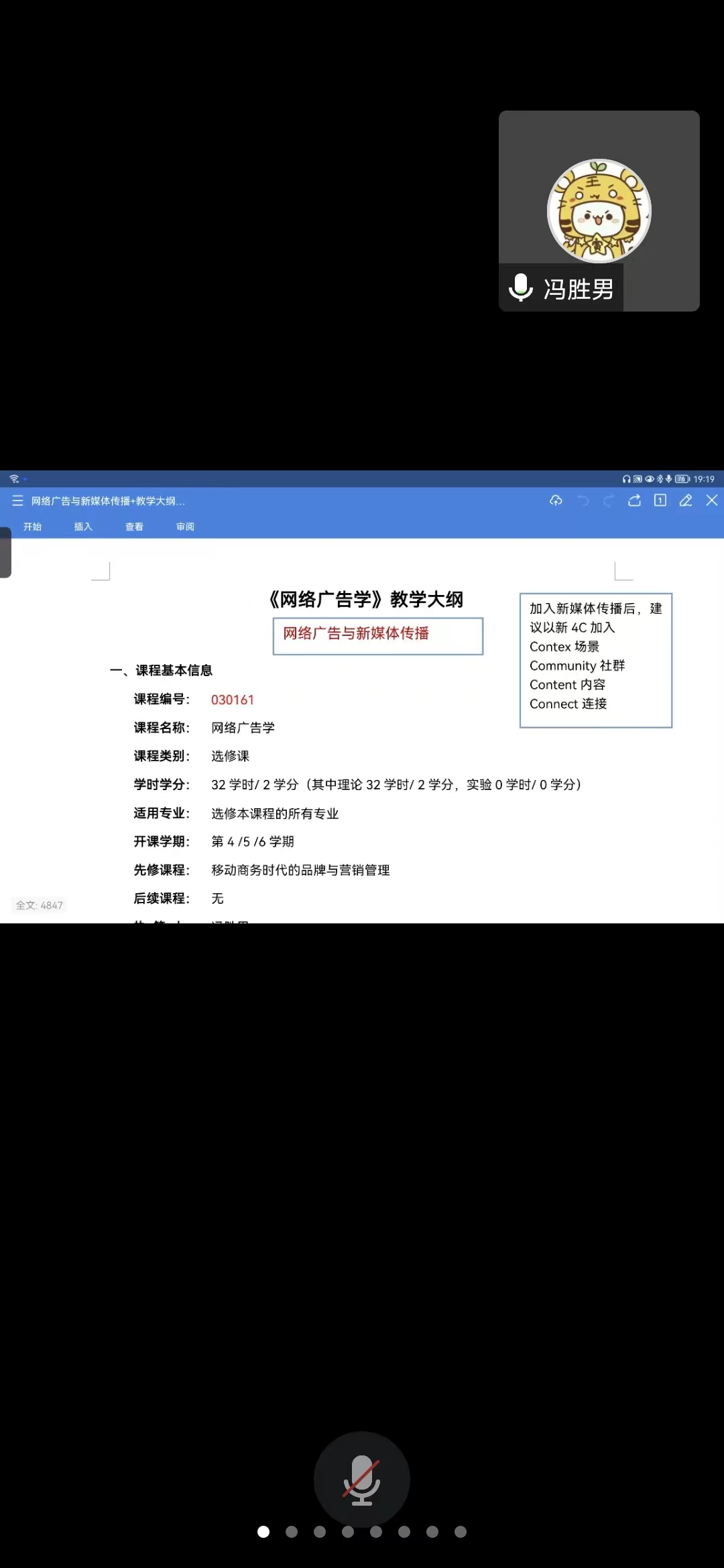Unmute the microphone button at bottom
Viewport: 724px width, 1568px height.
[x=362, y=1480]
